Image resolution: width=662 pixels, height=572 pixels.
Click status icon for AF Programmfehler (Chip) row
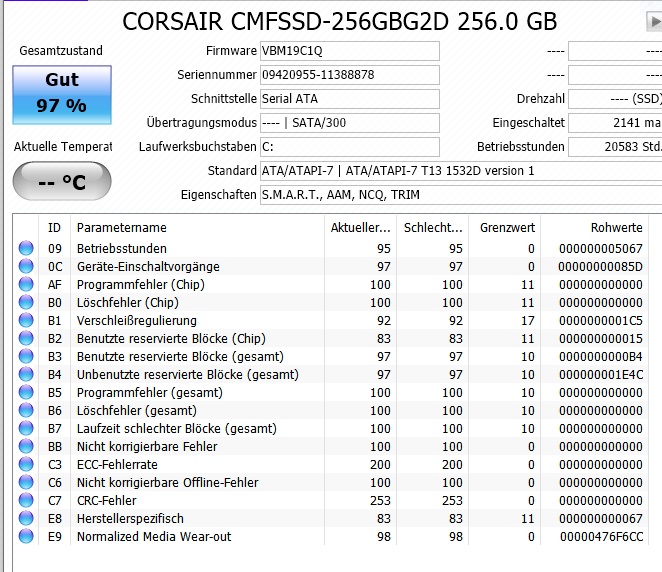(26, 284)
